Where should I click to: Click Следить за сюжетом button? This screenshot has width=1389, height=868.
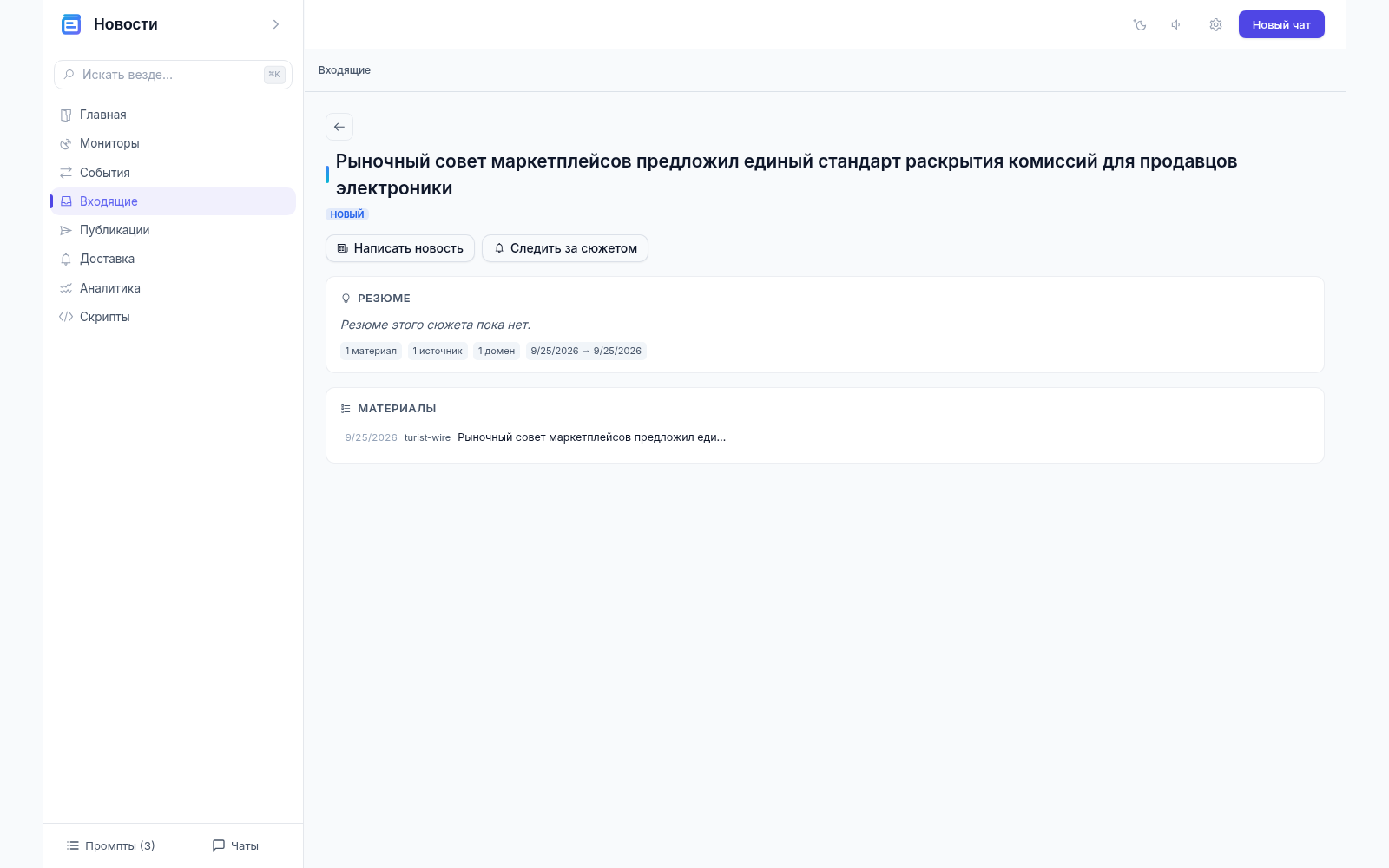click(565, 248)
